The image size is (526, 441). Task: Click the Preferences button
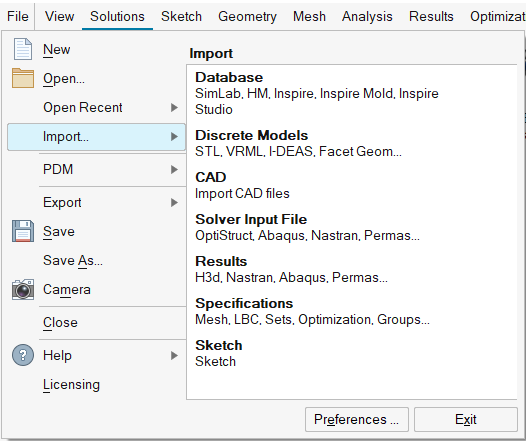[x=357, y=420]
